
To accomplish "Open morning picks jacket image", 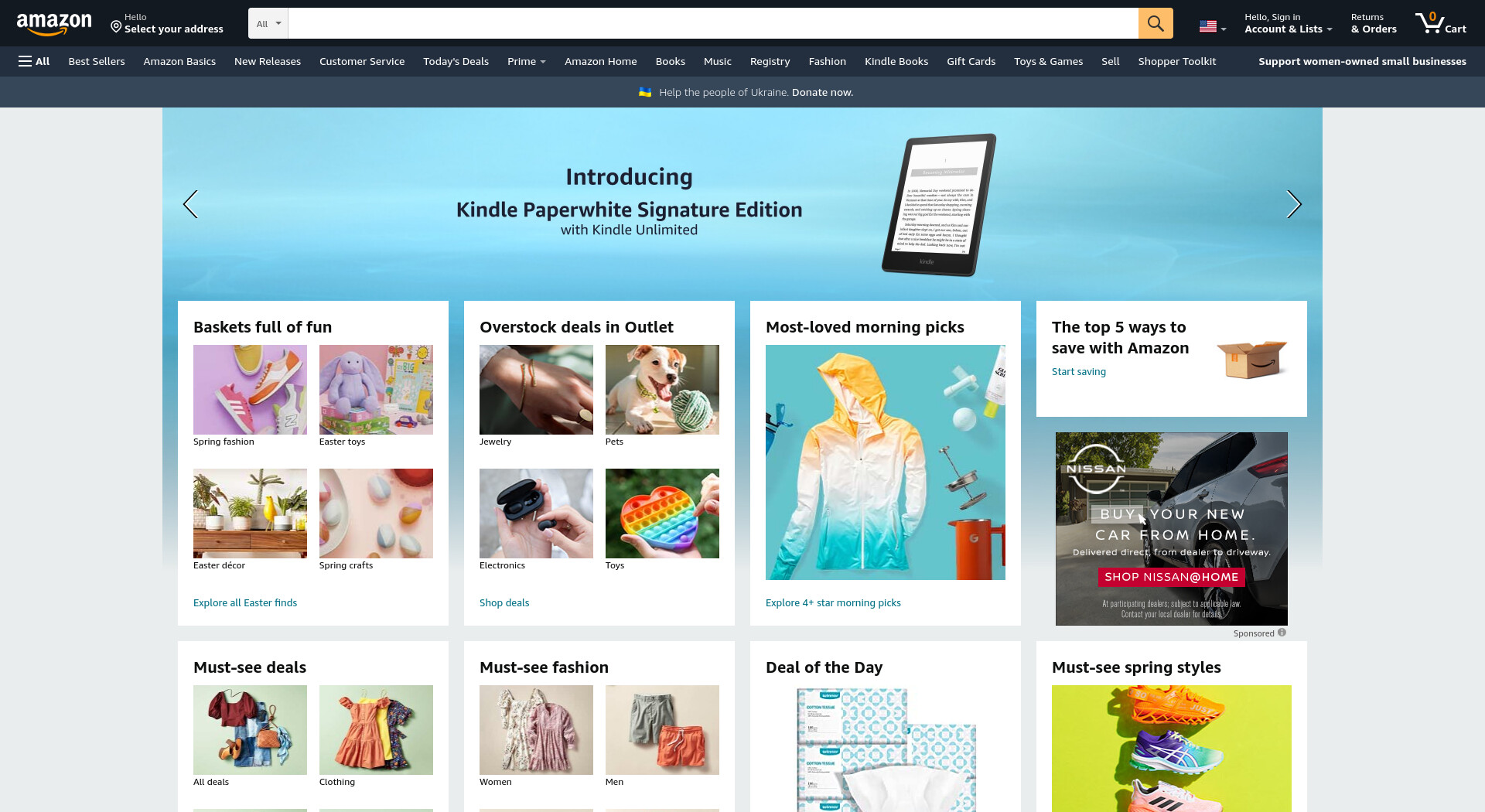I will (x=886, y=462).
